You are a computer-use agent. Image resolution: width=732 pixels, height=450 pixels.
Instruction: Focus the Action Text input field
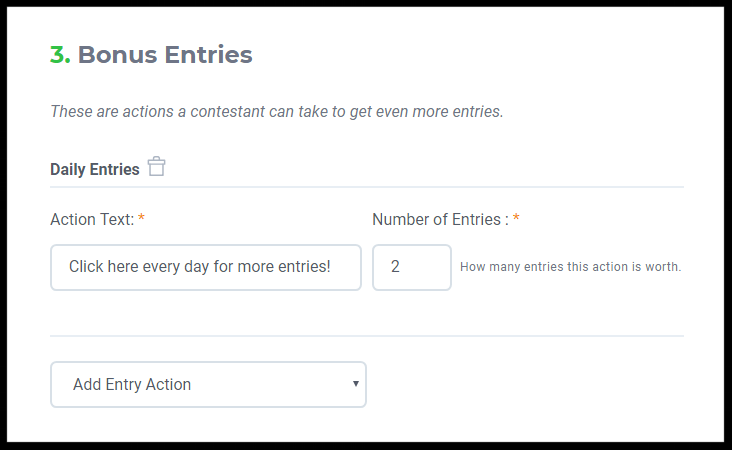[206, 267]
